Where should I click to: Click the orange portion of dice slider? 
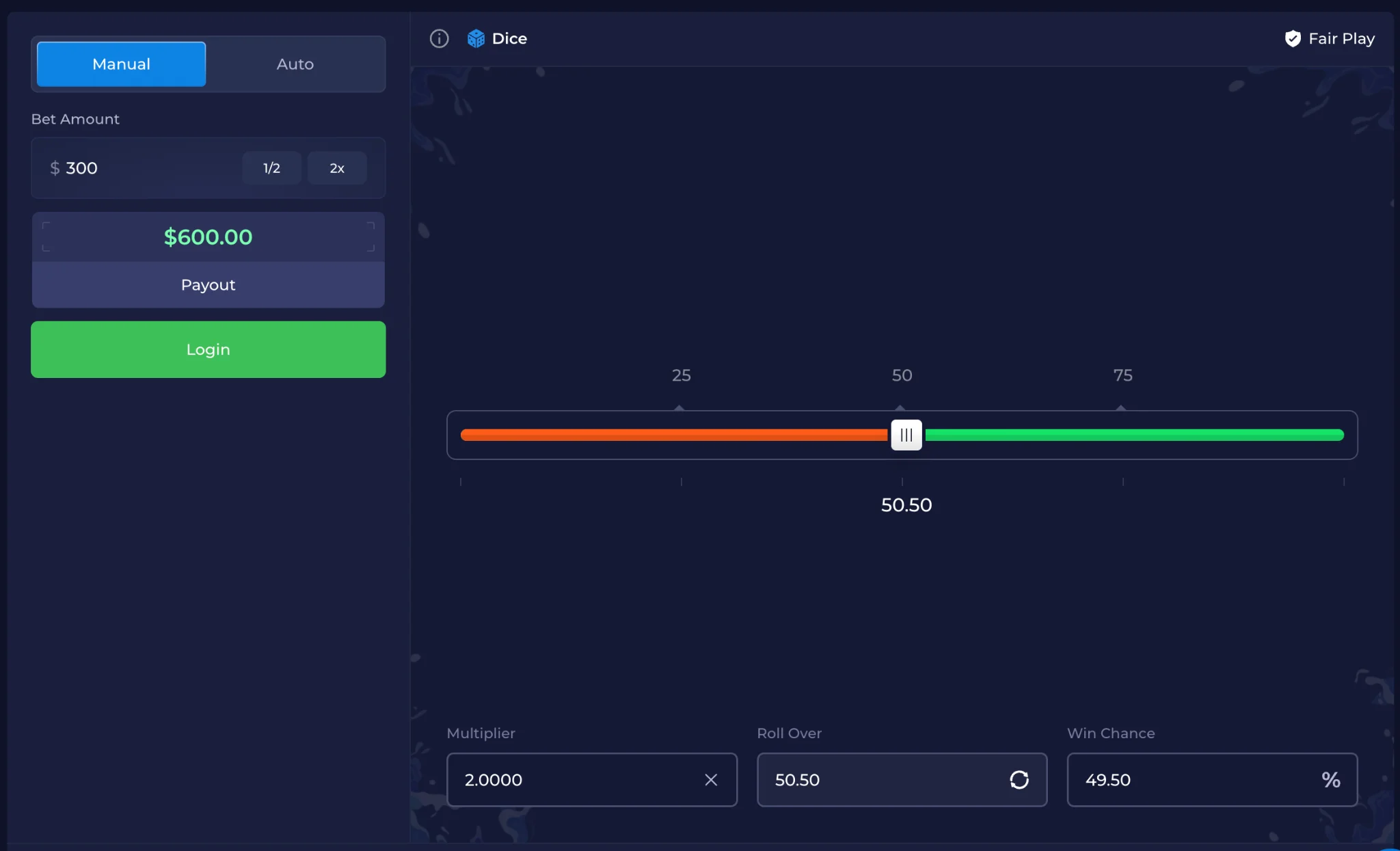click(x=675, y=435)
